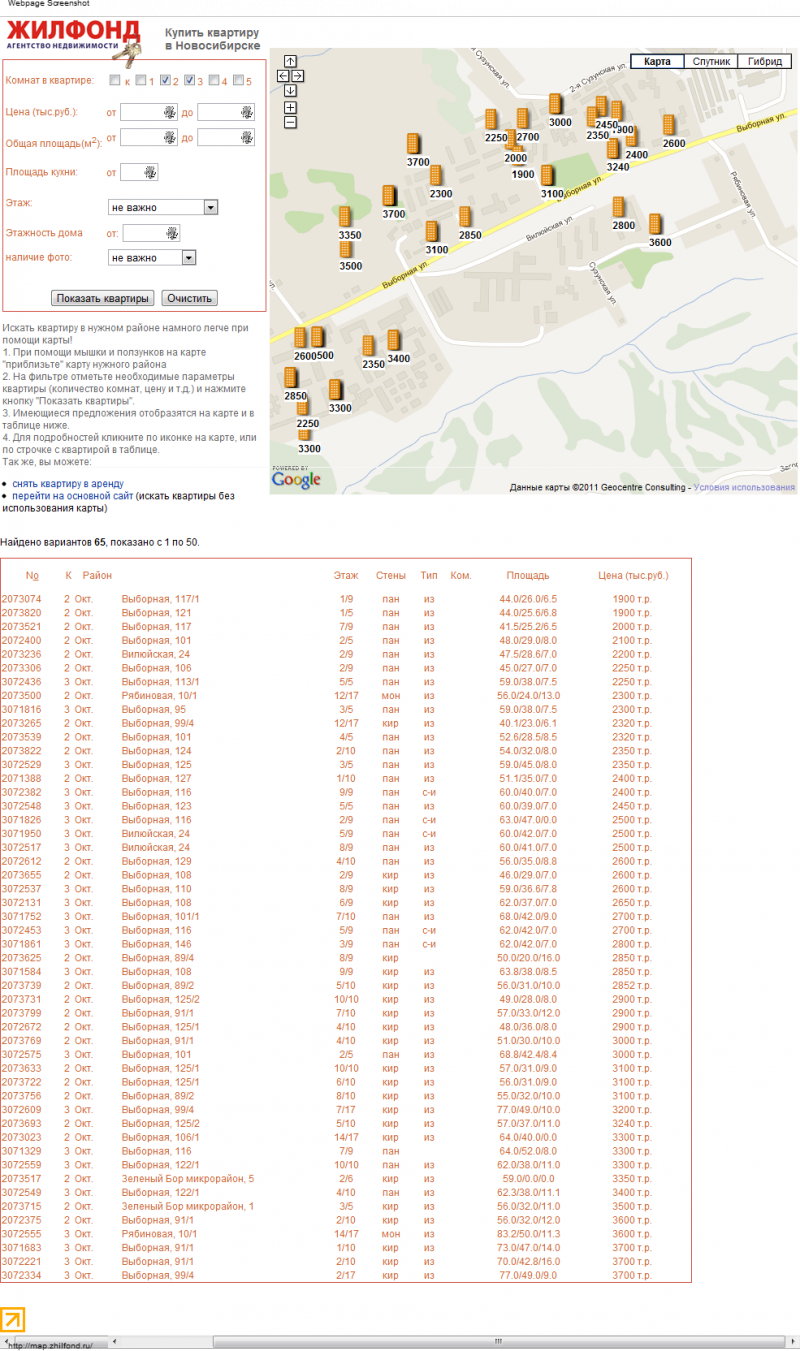The height and width of the screenshot is (1351, 800).
Task: Open building marker priced 3600
Action: (656, 225)
